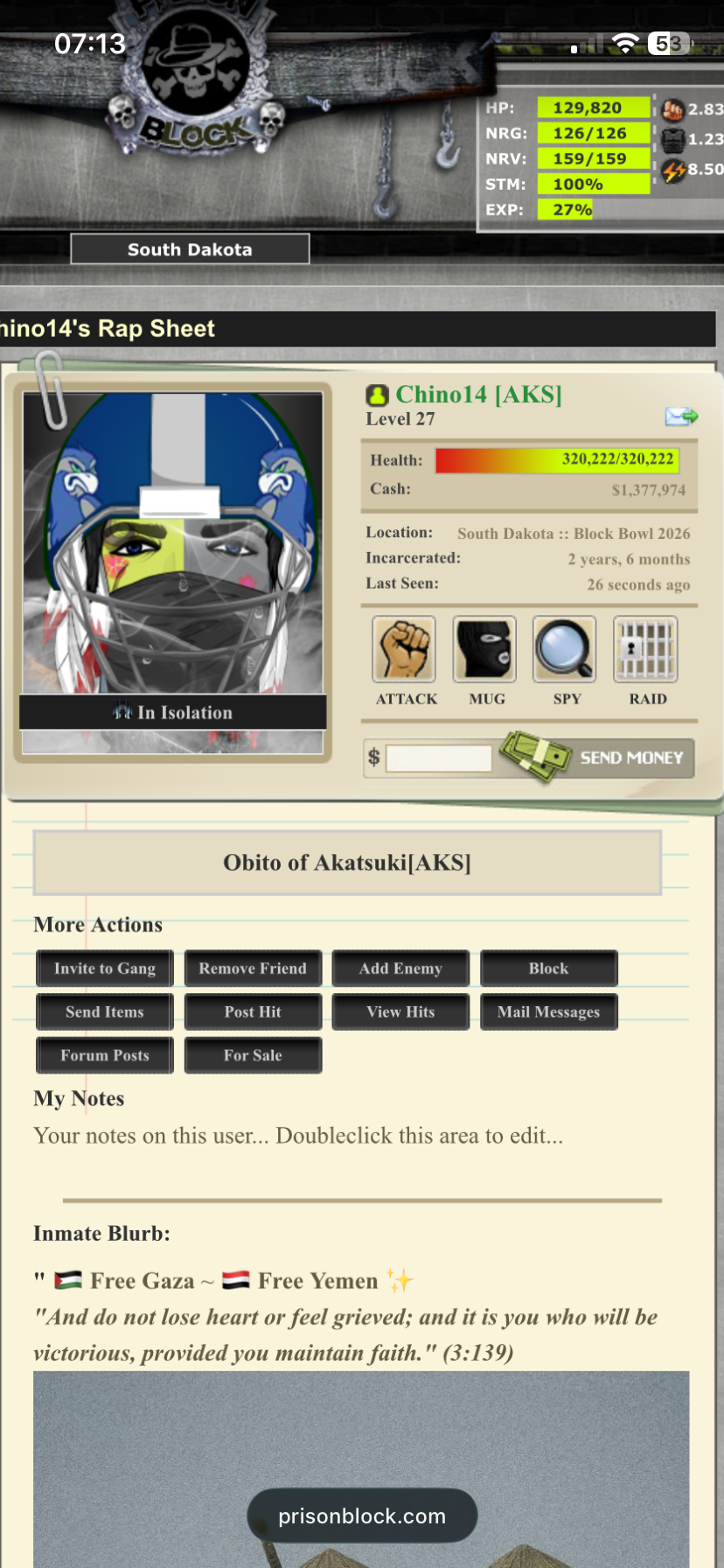Click the Attack fist icon
The height and width of the screenshot is (1568, 724).
pyautogui.click(x=404, y=649)
